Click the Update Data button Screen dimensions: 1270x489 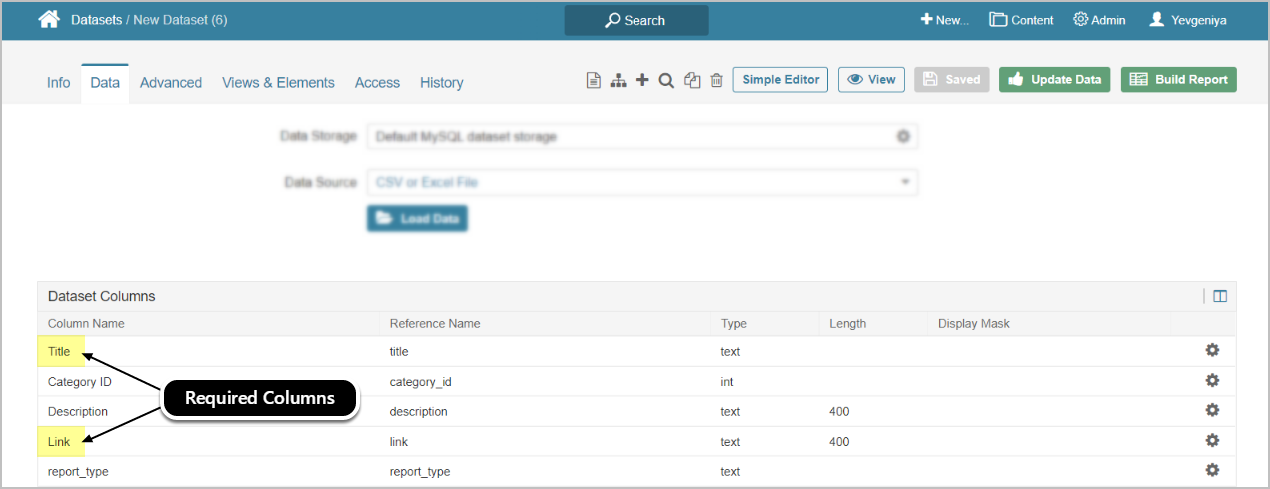(x=1054, y=80)
